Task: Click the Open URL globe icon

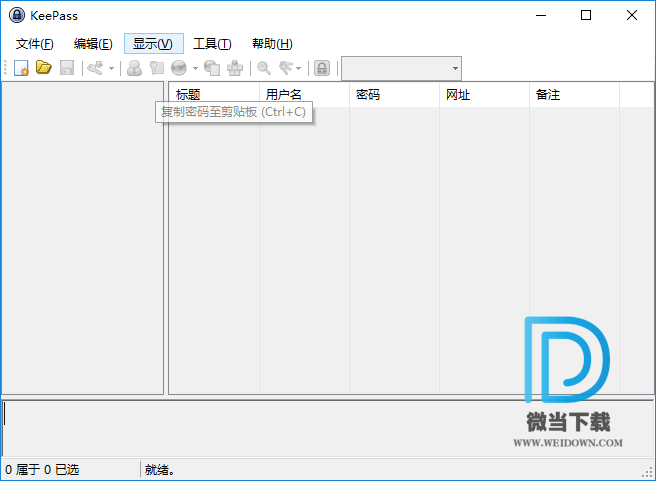Action: pos(178,68)
